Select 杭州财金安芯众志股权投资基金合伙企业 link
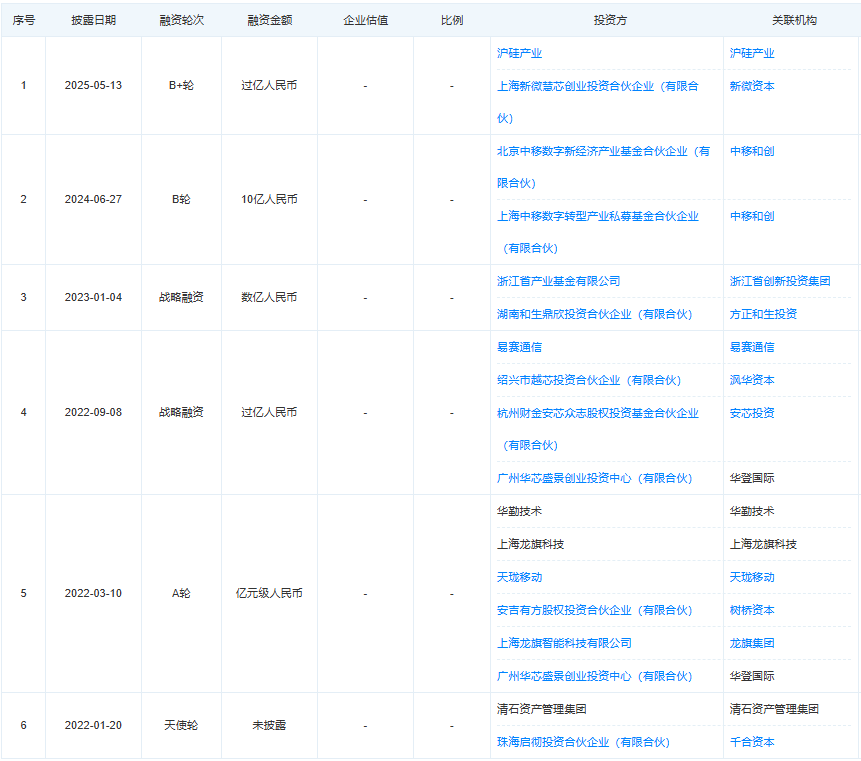The width and height of the screenshot is (861, 761). pos(597,414)
